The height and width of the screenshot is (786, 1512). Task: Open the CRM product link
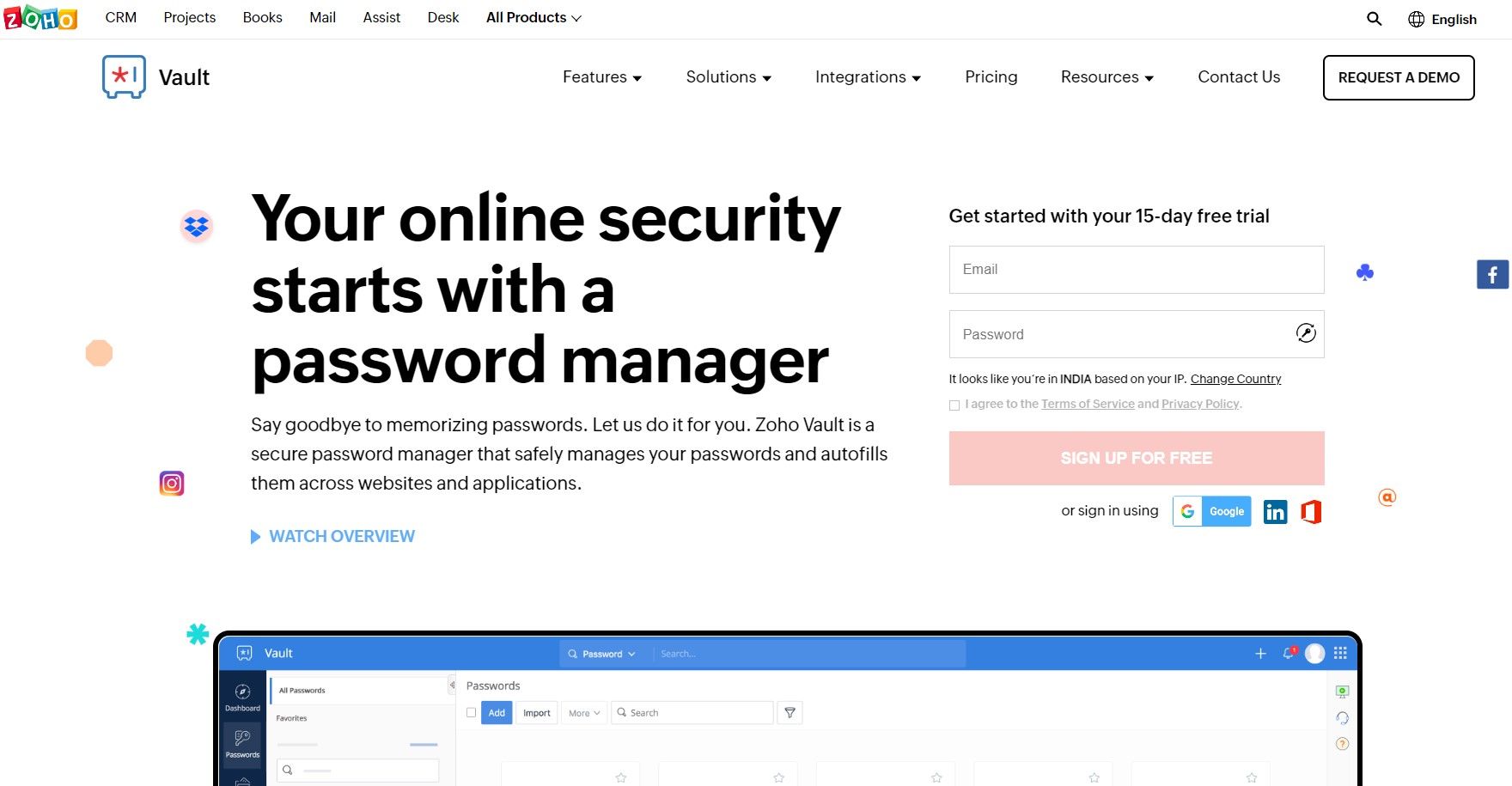(121, 17)
